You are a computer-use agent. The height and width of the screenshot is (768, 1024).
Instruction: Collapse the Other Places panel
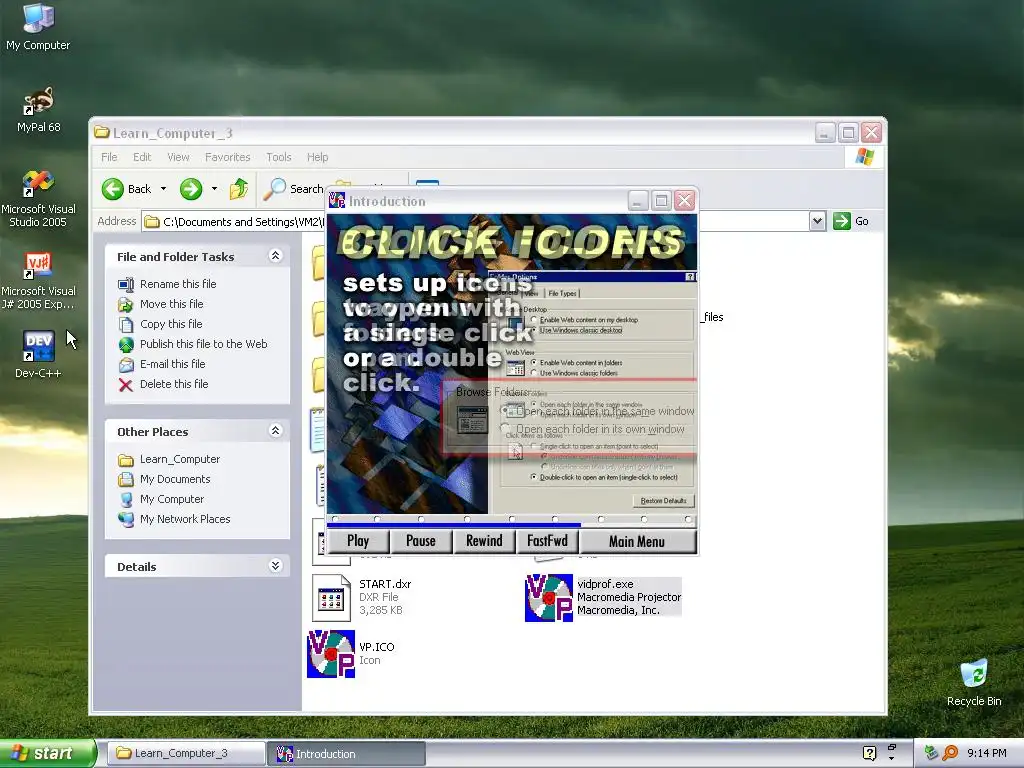(x=275, y=430)
